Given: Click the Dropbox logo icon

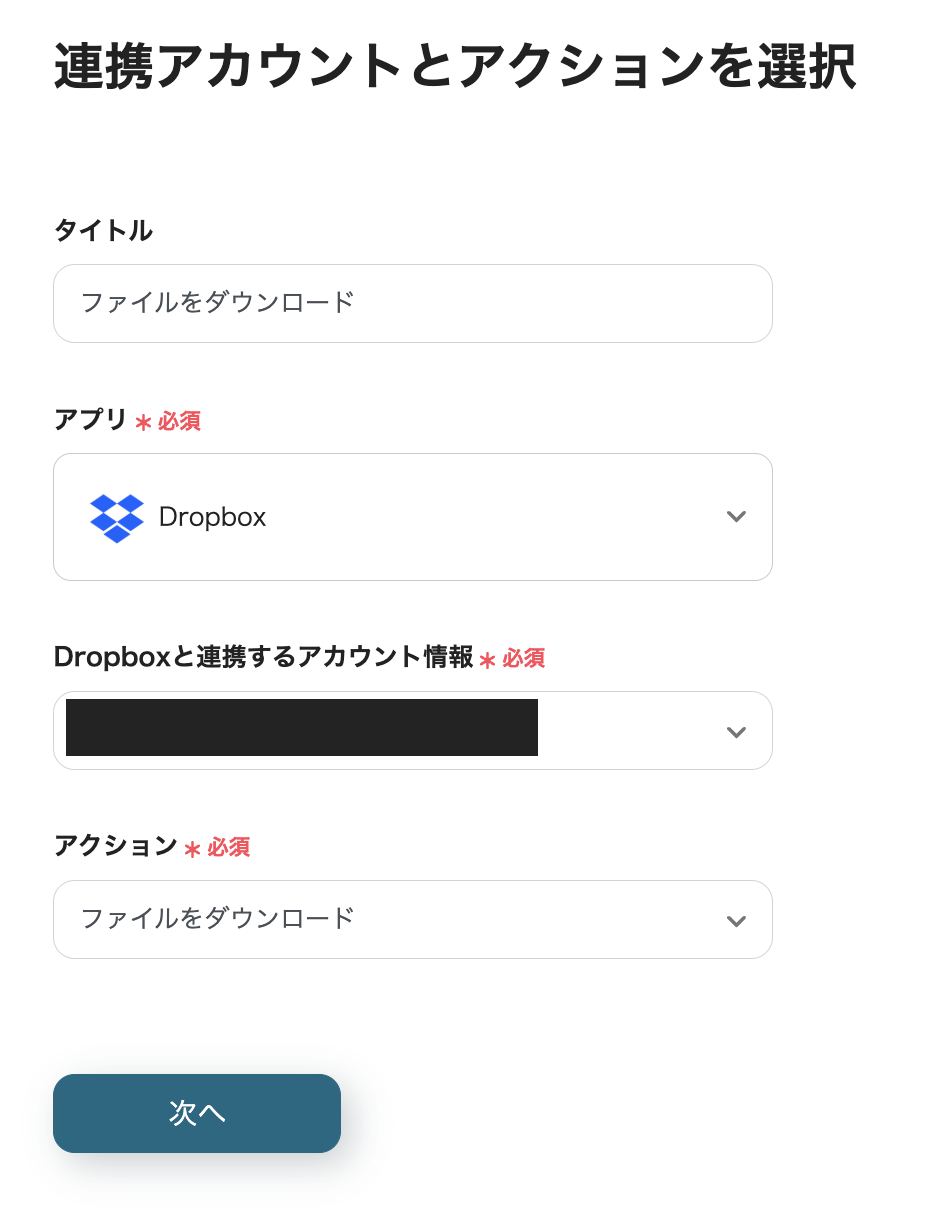Looking at the screenshot, I should pos(117,517).
